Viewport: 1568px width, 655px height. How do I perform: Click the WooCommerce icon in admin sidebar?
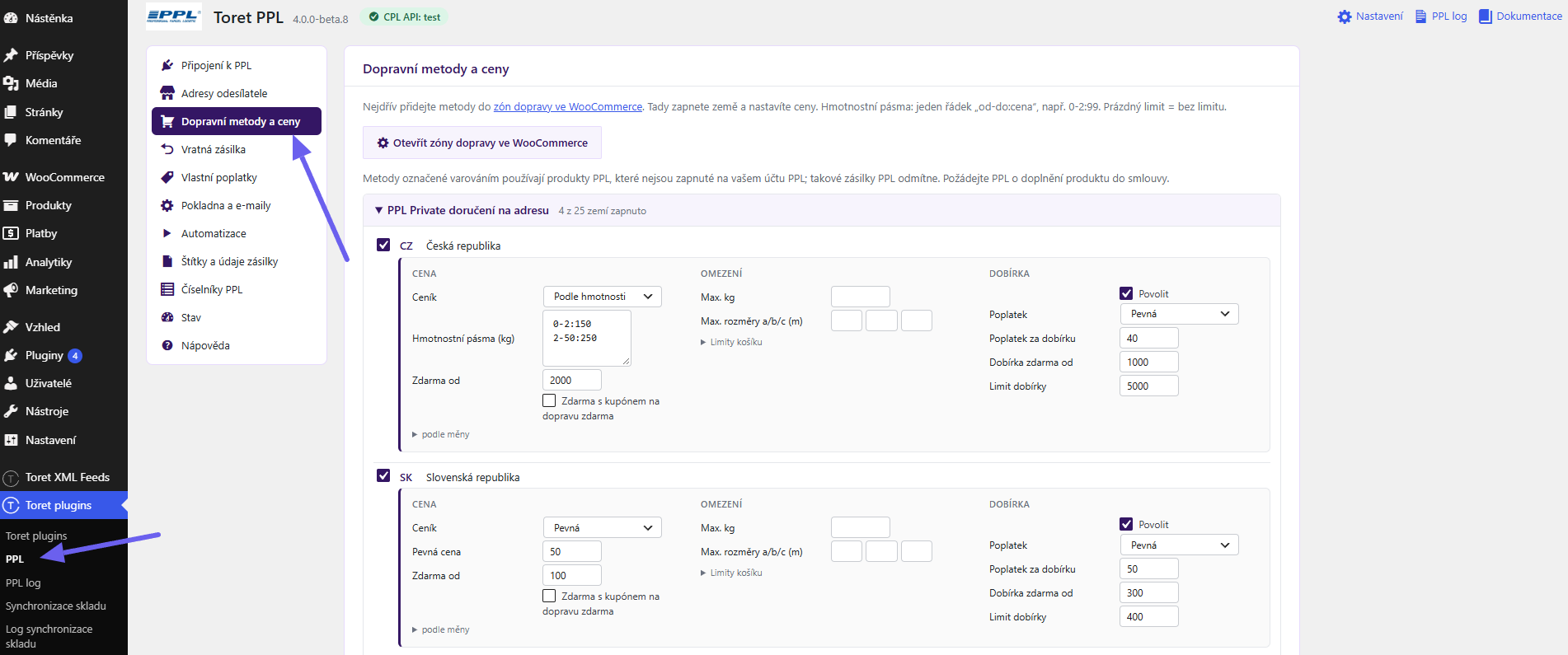click(x=11, y=177)
